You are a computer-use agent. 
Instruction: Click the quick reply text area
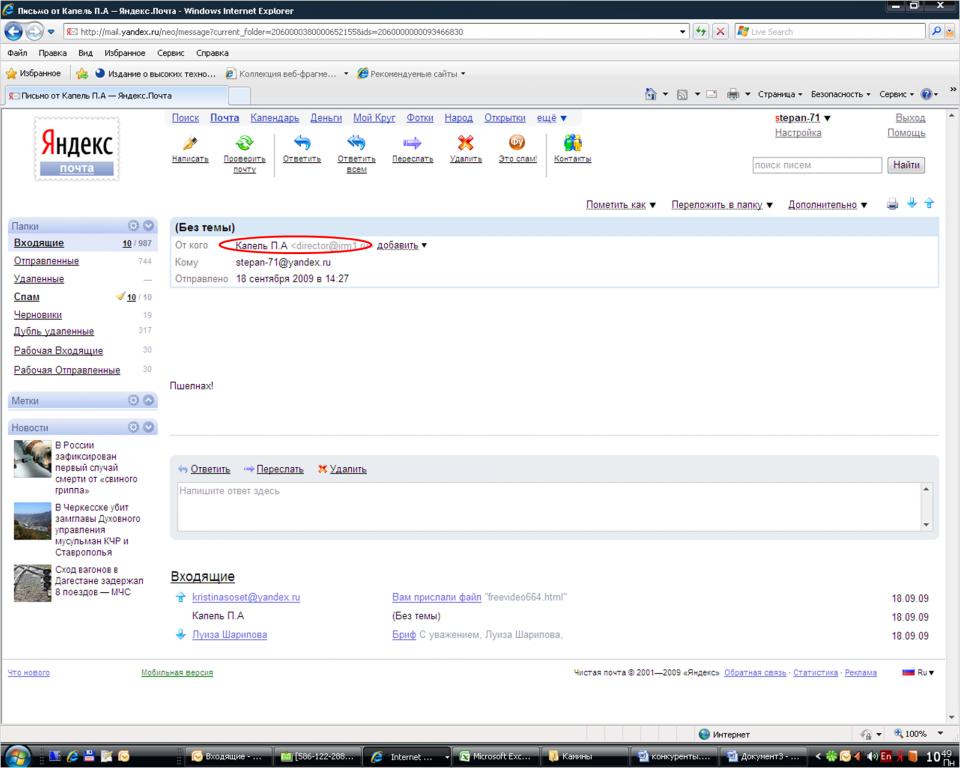[x=548, y=507]
